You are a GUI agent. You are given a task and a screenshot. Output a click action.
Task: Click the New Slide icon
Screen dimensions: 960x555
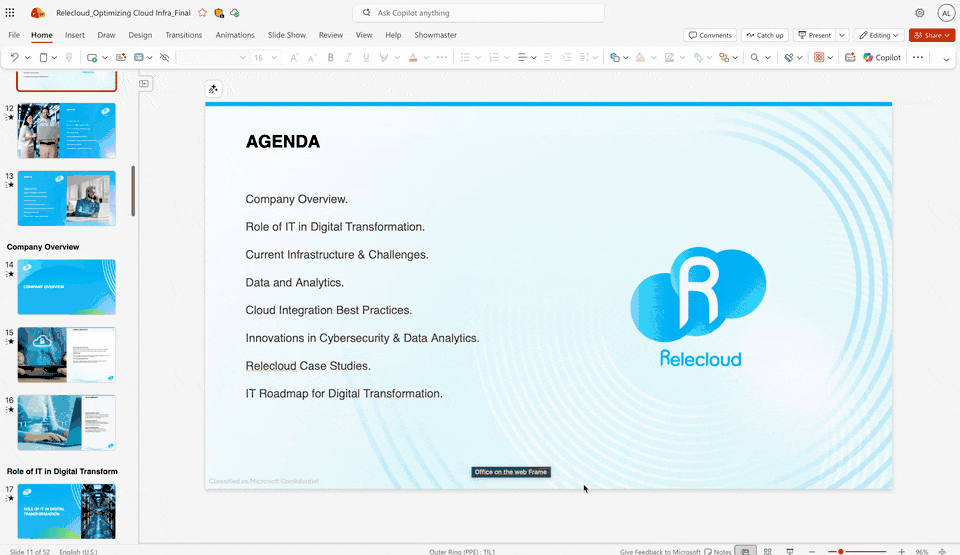coord(92,57)
